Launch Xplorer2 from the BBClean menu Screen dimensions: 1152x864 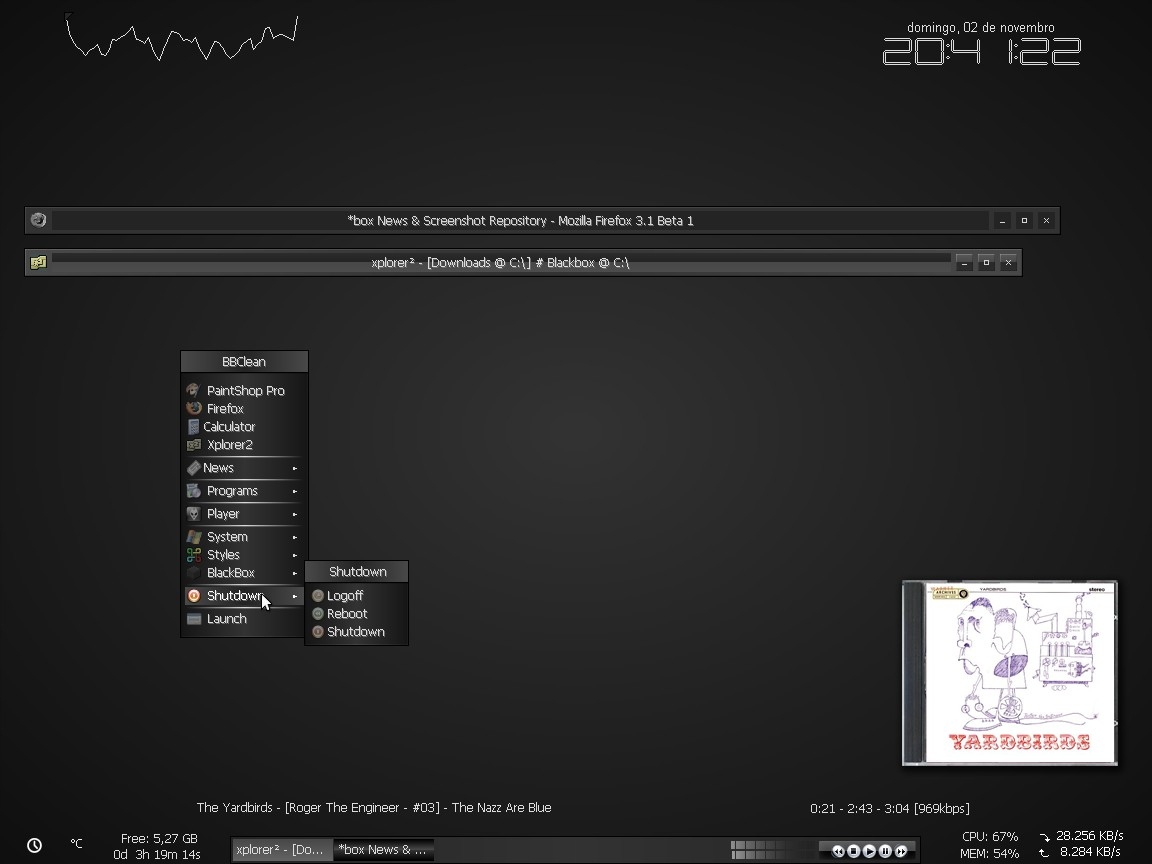click(x=245, y=444)
